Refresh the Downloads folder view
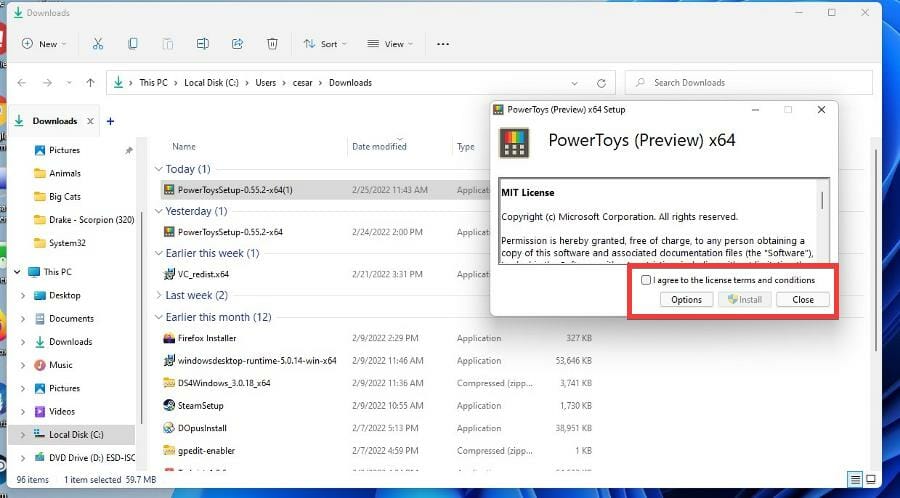 point(601,83)
